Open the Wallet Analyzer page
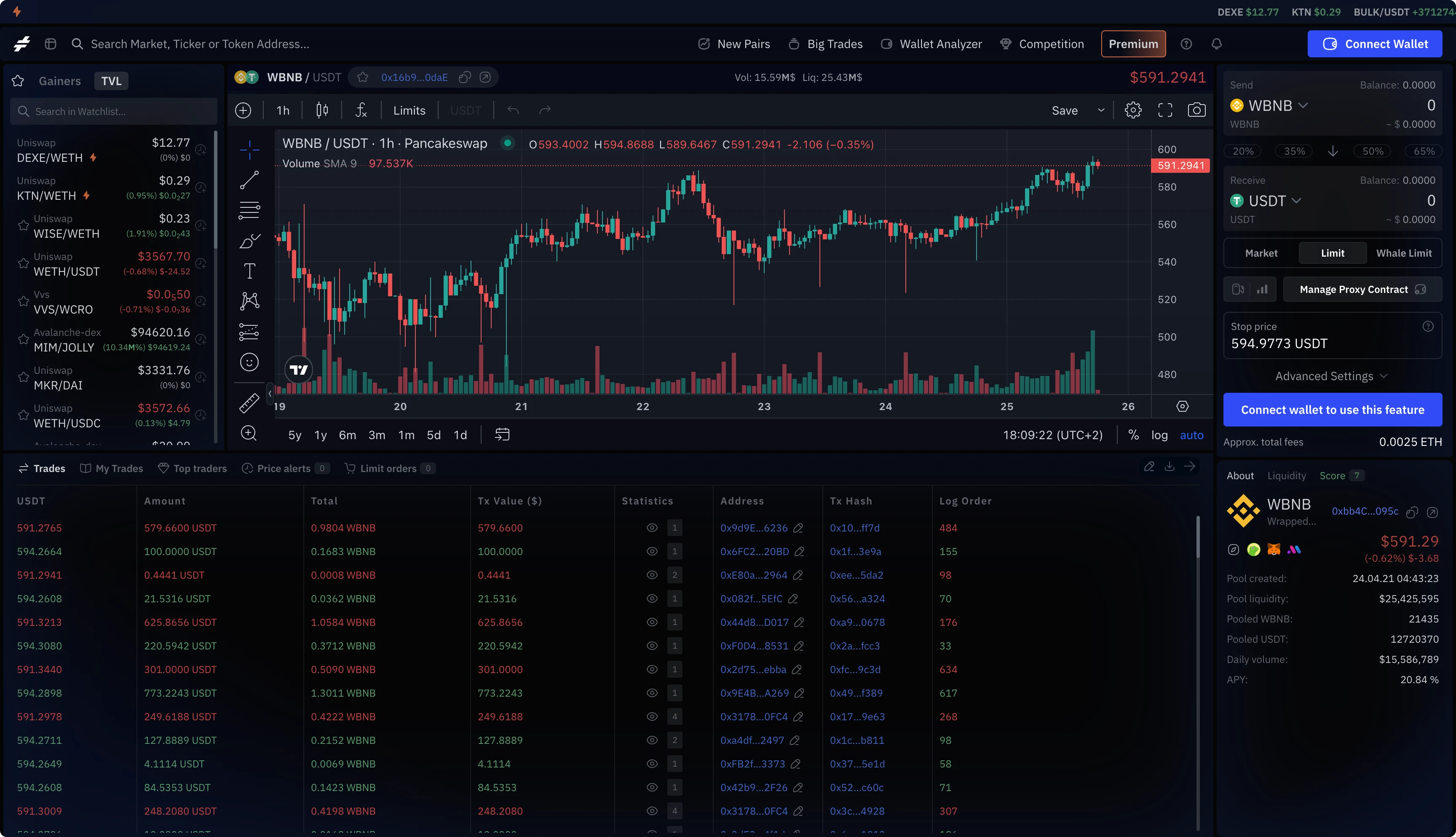 click(x=931, y=44)
